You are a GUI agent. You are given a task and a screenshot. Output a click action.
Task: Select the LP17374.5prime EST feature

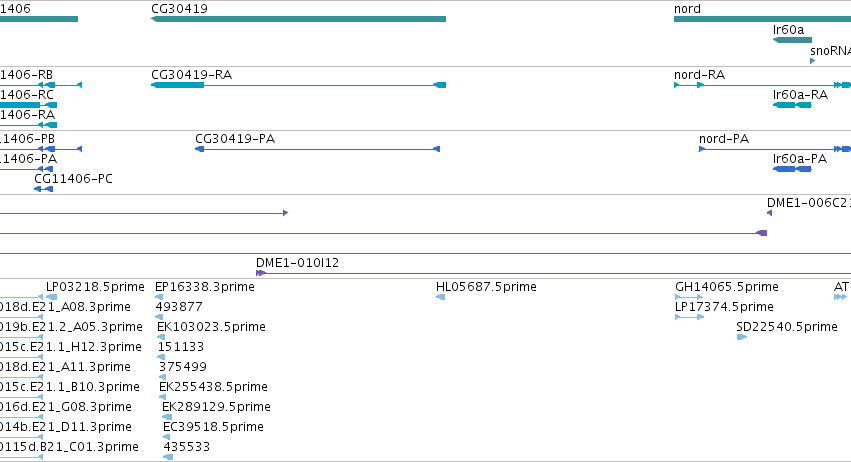point(689,317)
